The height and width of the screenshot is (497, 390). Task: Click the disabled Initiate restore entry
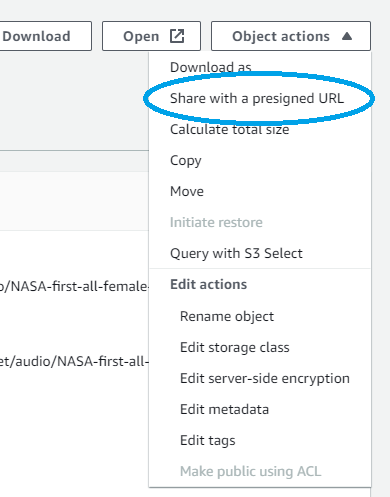[x=216, y=222]
